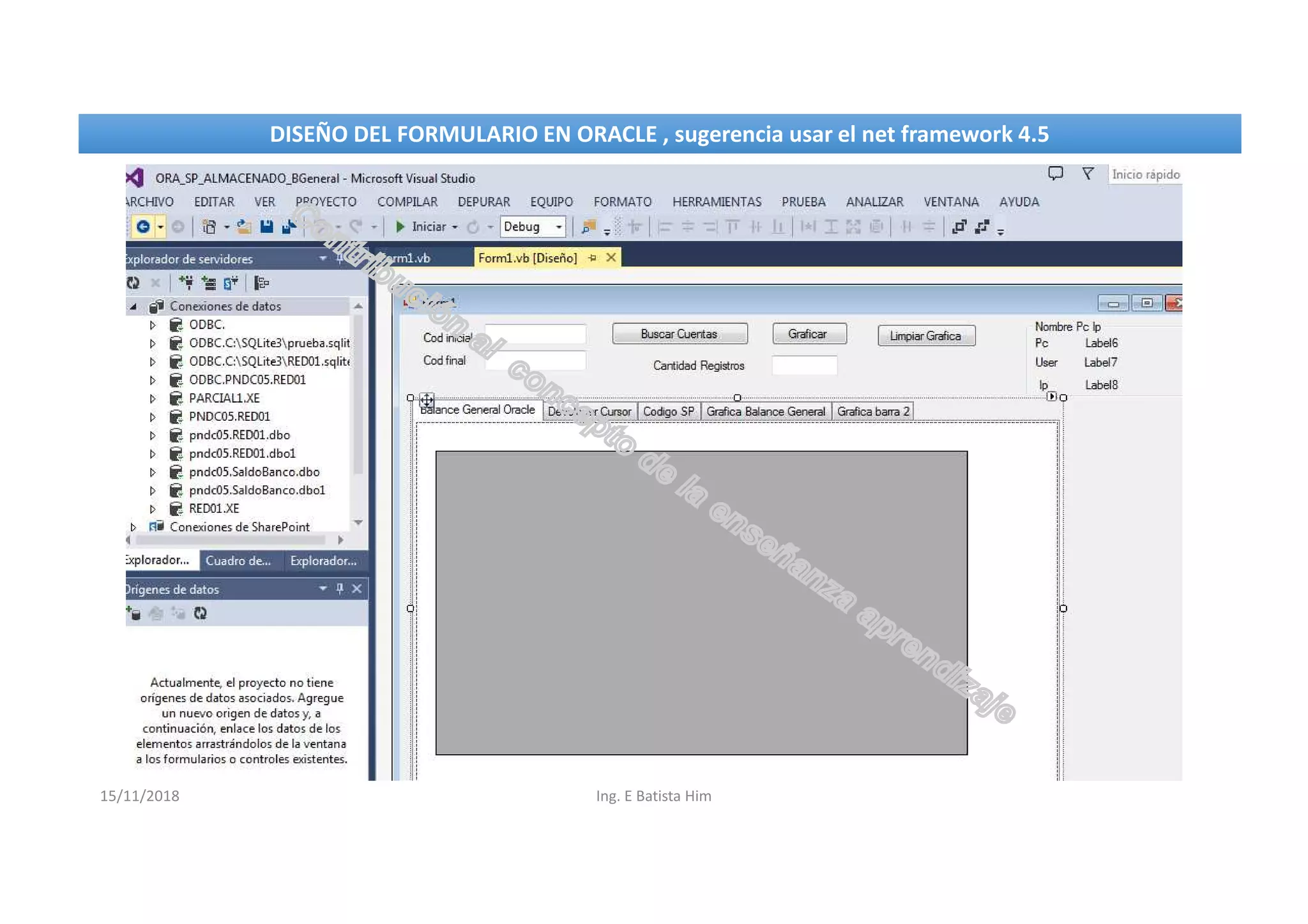Click the Graficar button
The width and height of the screenshot is (1308, 924).
coord(809,334)
